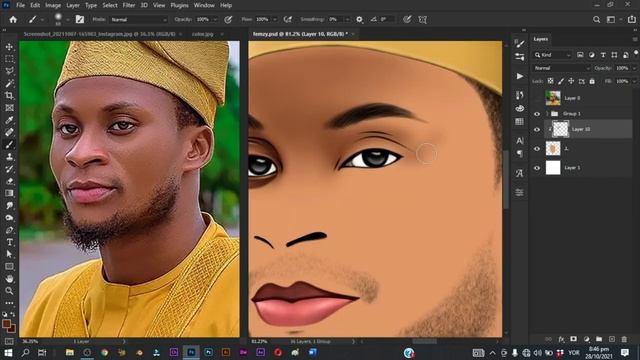Hide Layer 1 with eye icon
640x360 pixels.
[537, 168]
